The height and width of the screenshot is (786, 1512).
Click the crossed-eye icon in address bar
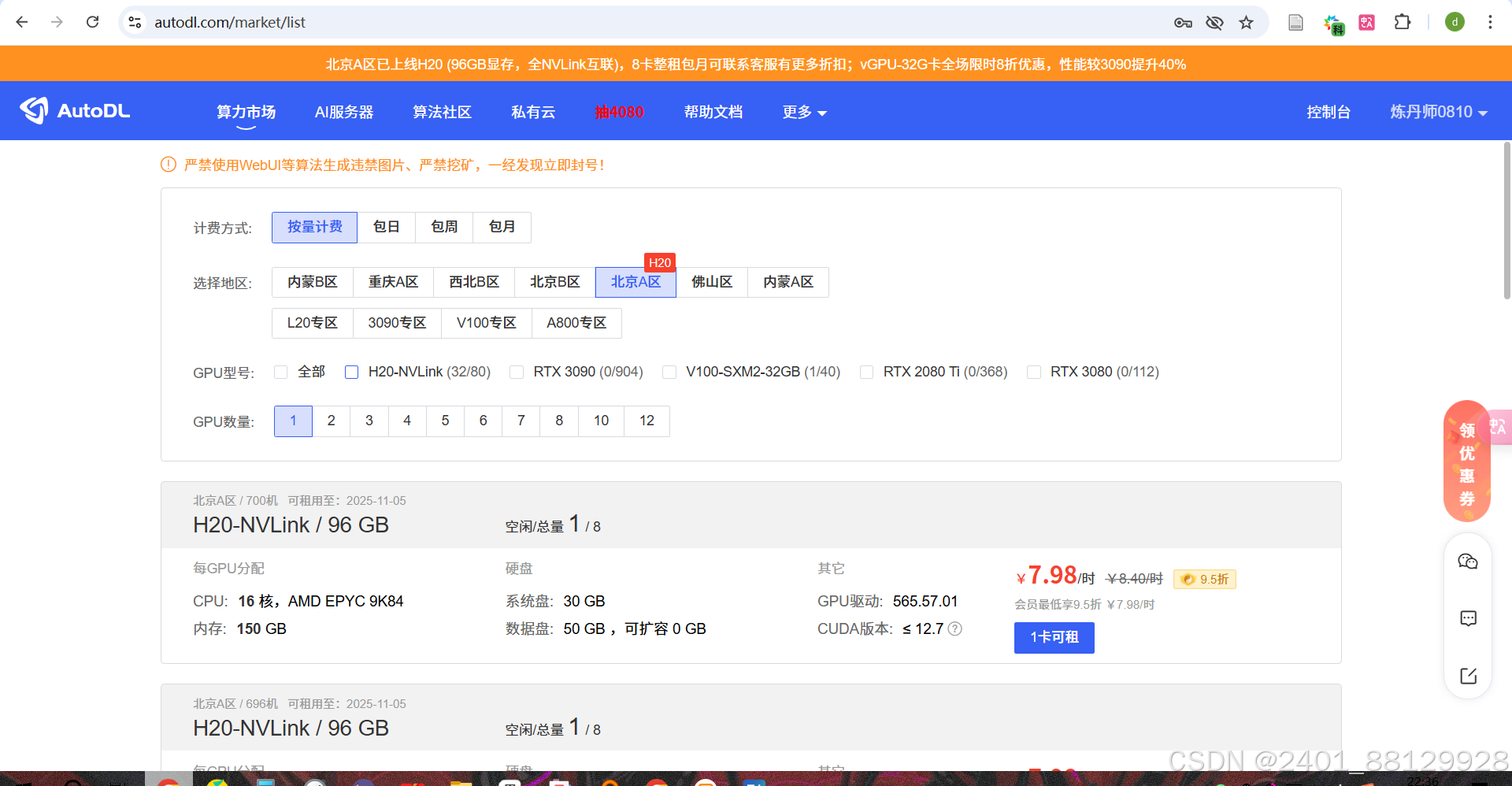click(1214, 23)
